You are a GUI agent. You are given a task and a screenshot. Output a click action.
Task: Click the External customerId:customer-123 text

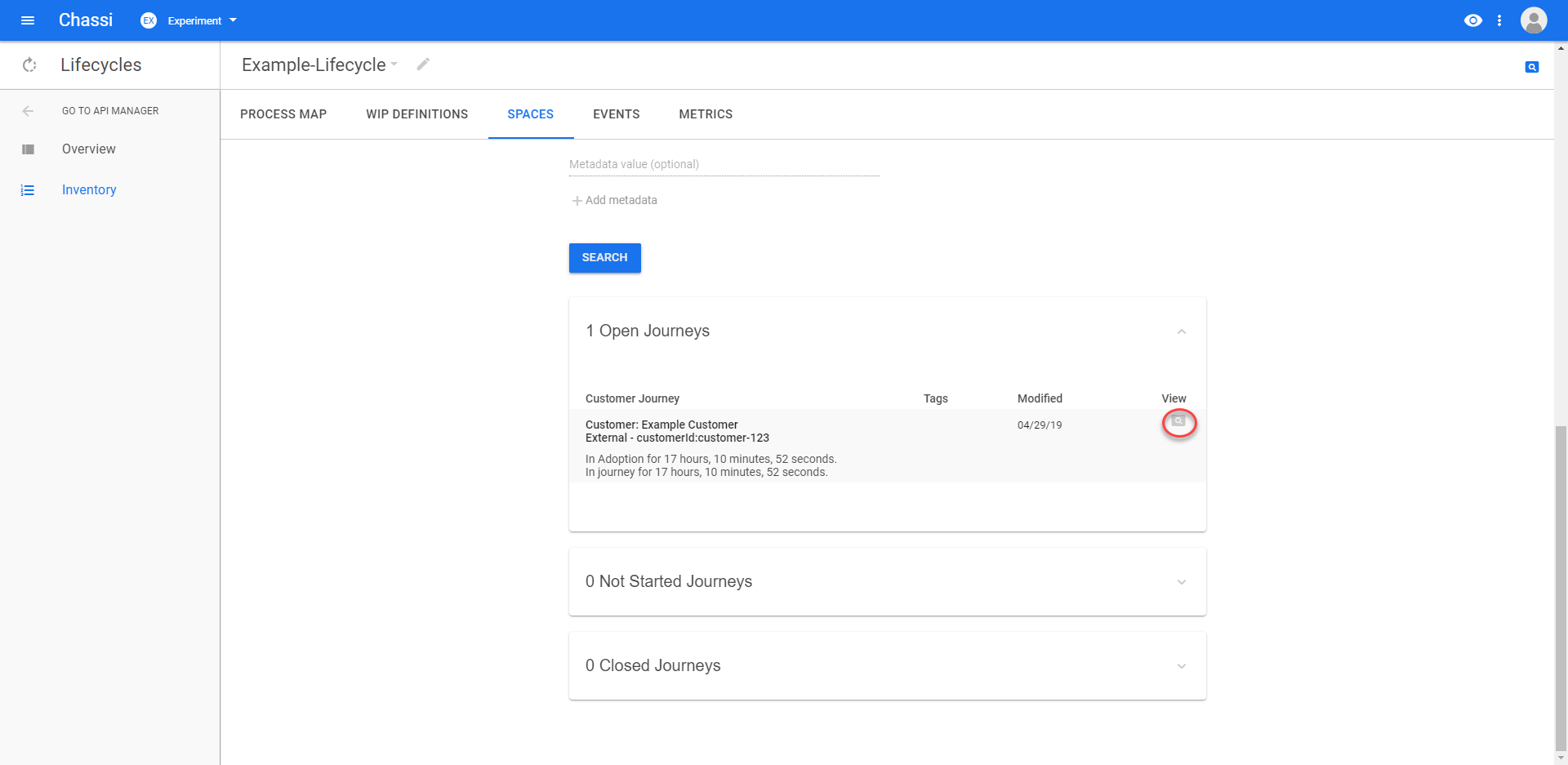tap(677, 438)
